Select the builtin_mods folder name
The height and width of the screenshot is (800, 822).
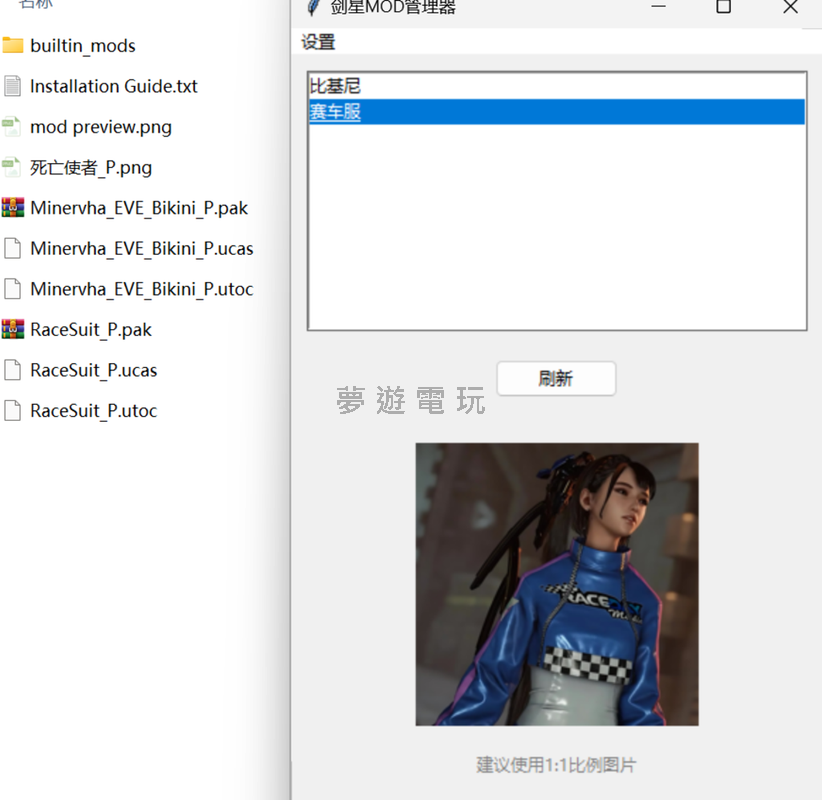coord(83,46)
